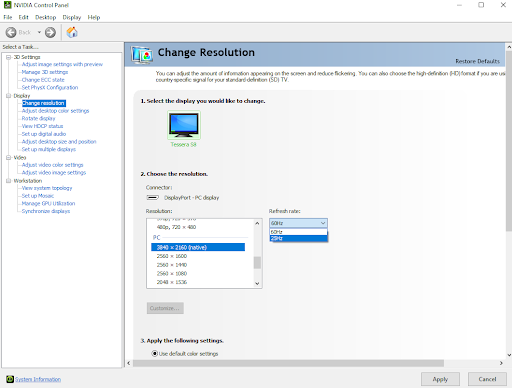Open Set up digital audio
The image size is (512, 388).
click(44, 134)
